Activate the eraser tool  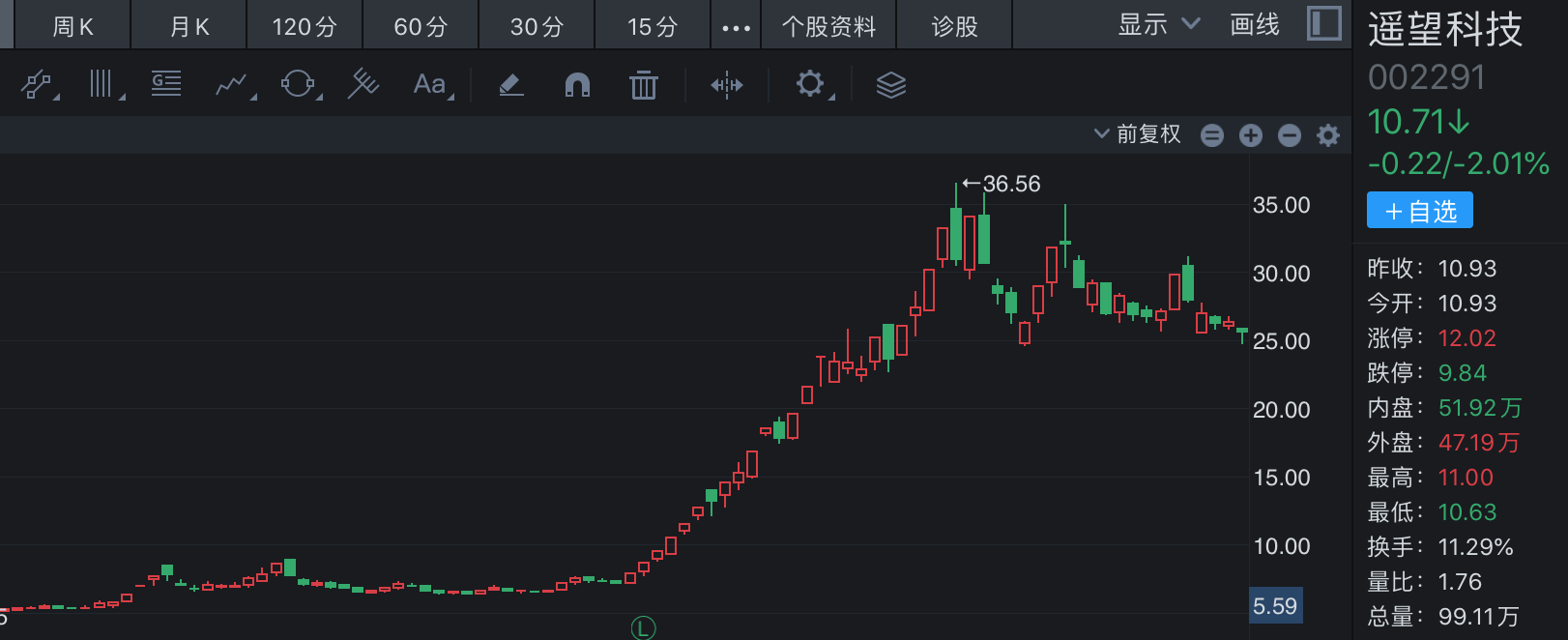pos(510,85)
